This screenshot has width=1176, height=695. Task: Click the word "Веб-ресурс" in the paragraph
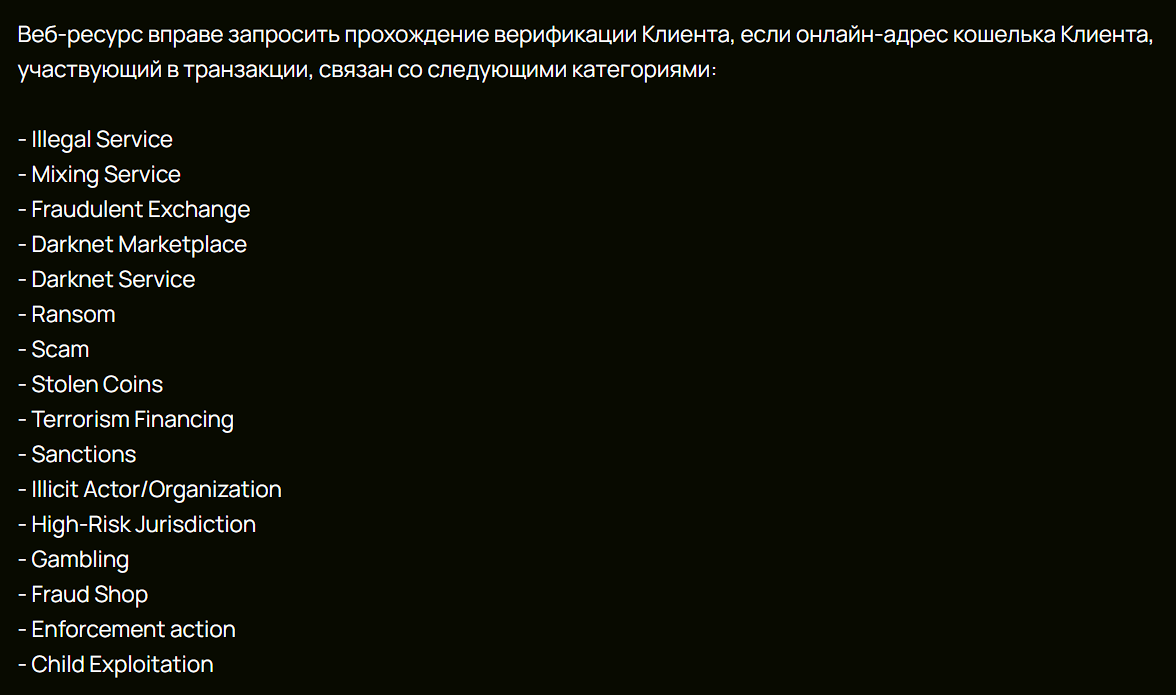tap(79, 35)
